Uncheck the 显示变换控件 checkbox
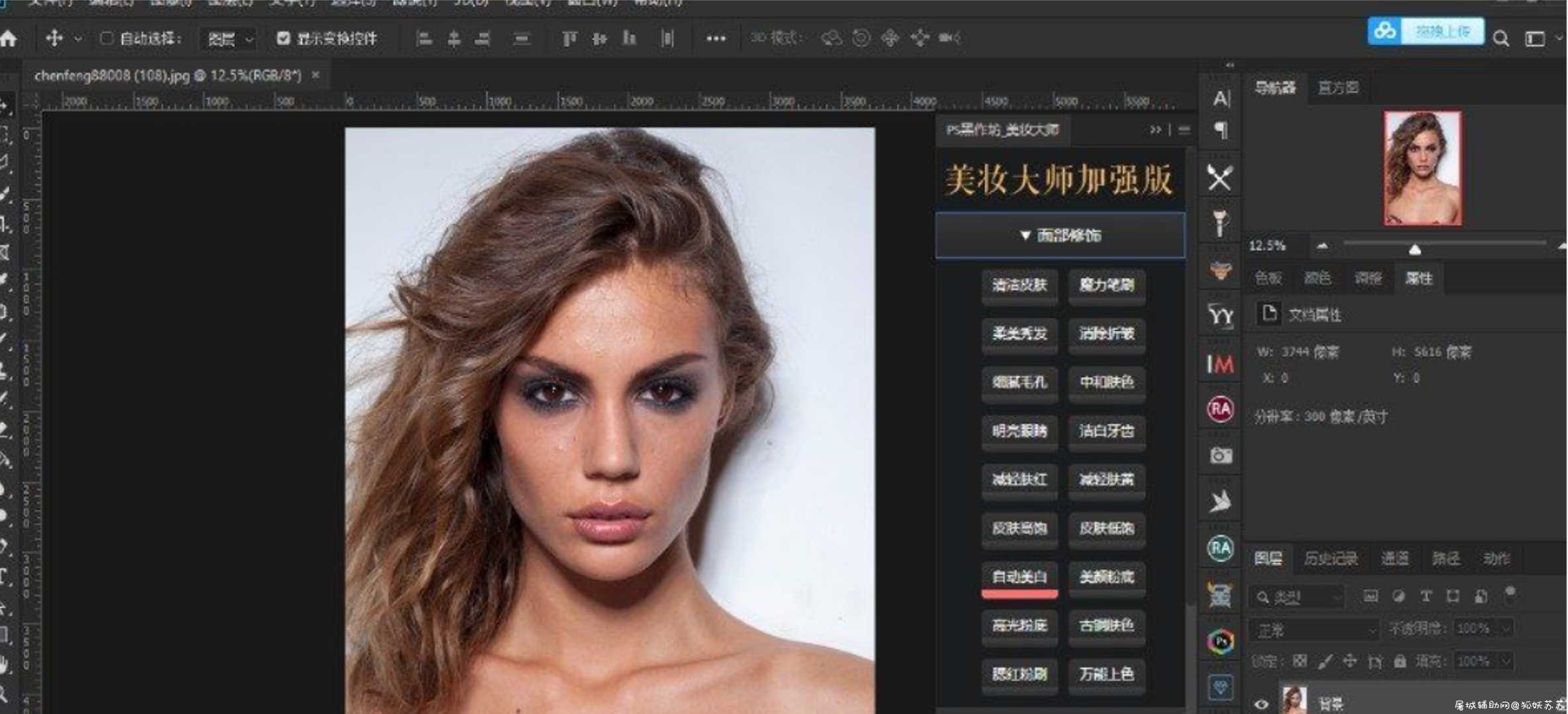This screenshot has height=714, width=1568. point(283,38)
